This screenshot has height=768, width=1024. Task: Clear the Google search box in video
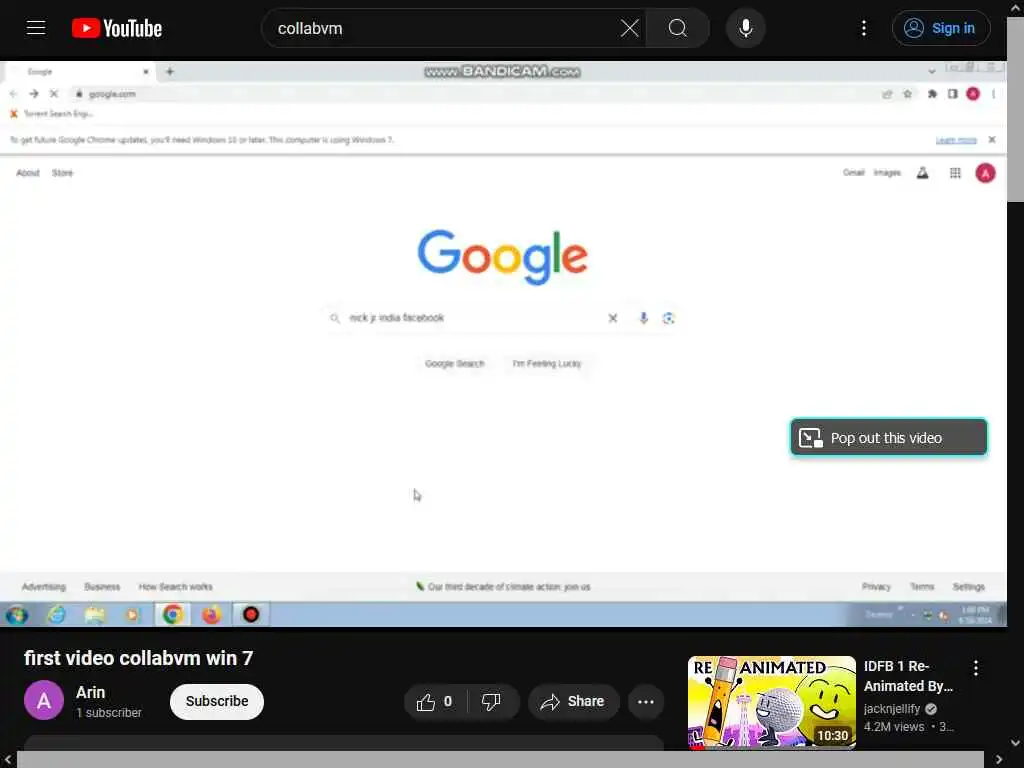point(613,318)
